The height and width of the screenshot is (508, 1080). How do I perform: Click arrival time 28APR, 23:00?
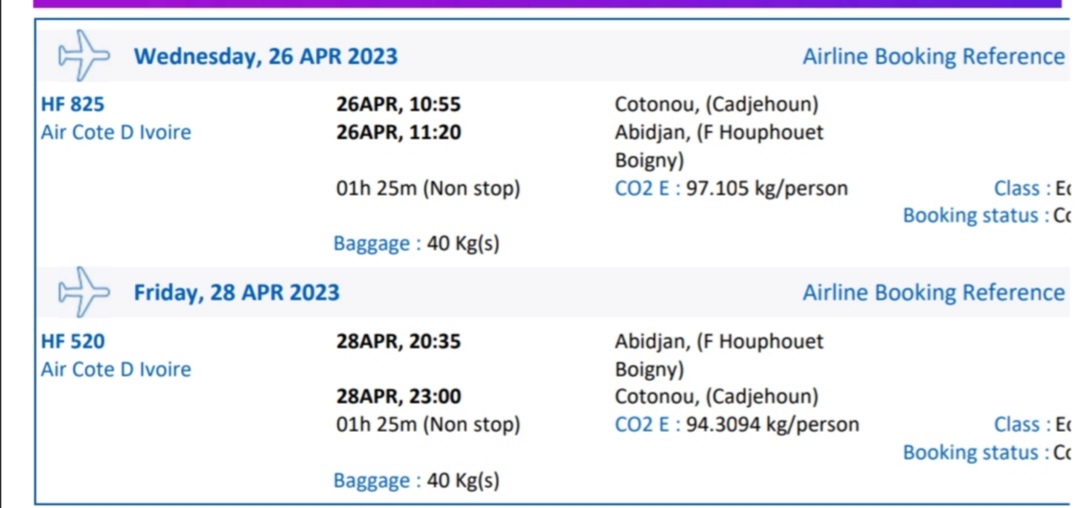pos(398,396)
